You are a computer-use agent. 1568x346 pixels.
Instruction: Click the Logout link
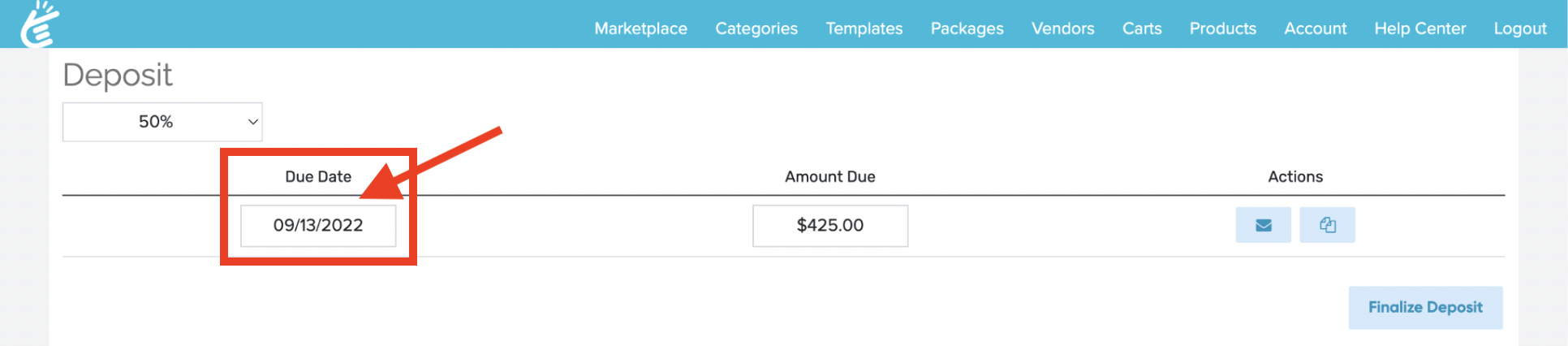[1519, 28]
